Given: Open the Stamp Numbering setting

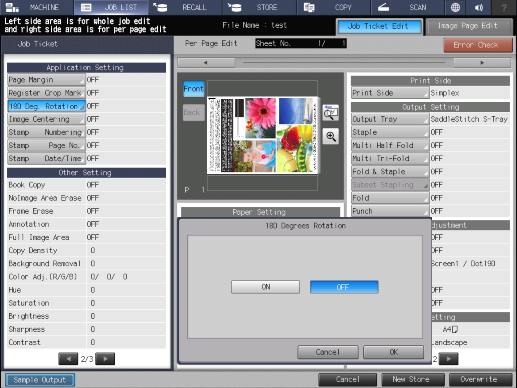Looking at the screenshot, I should [46, 132].
